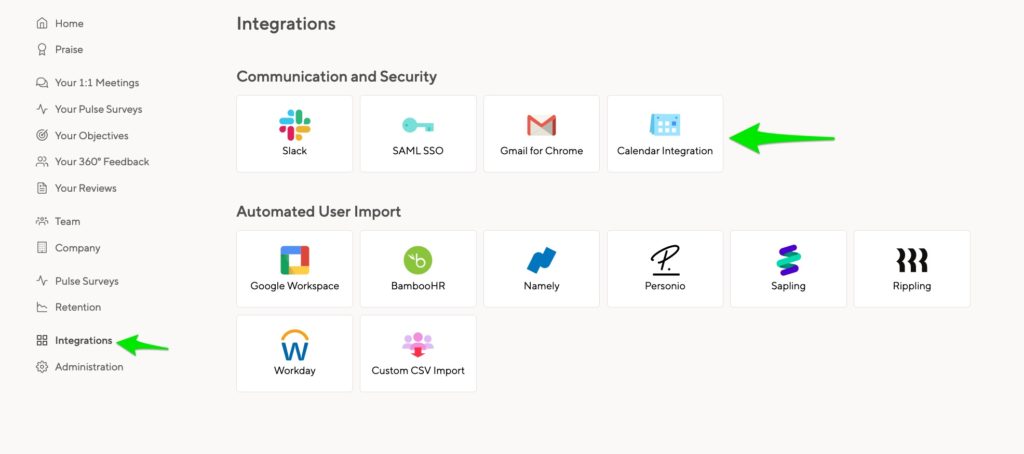1024x454 pixels.
Task: Click the Company building icon
Action: click(42, 248)
